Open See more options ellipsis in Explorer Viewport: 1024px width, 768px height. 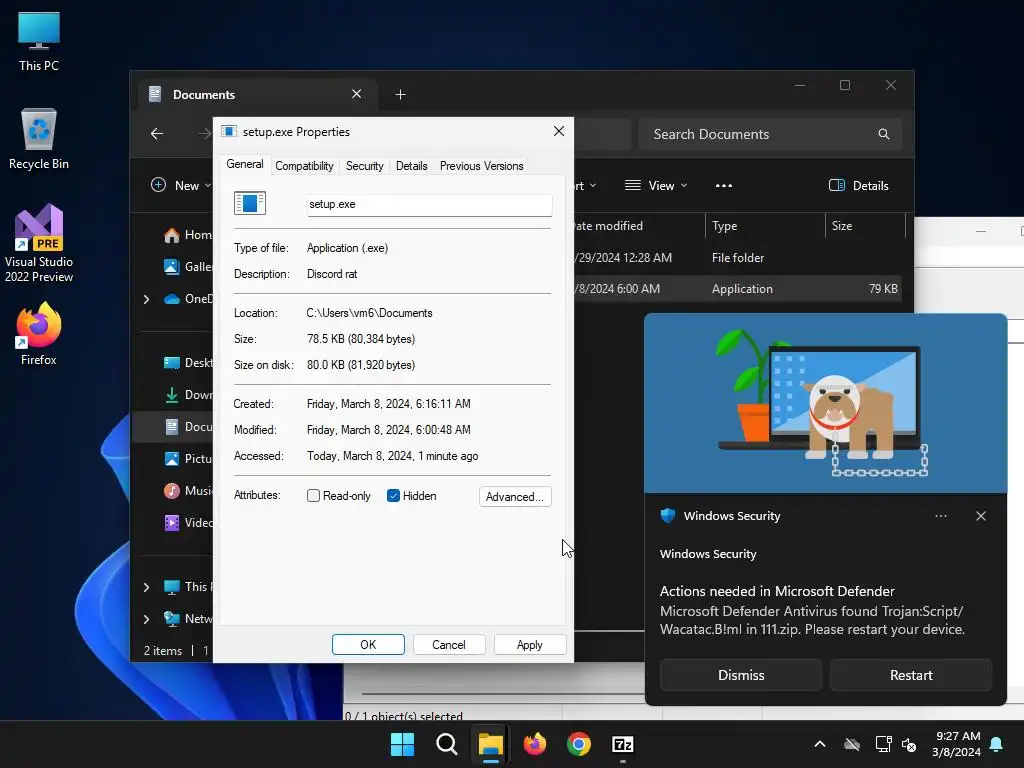point(724,185)
